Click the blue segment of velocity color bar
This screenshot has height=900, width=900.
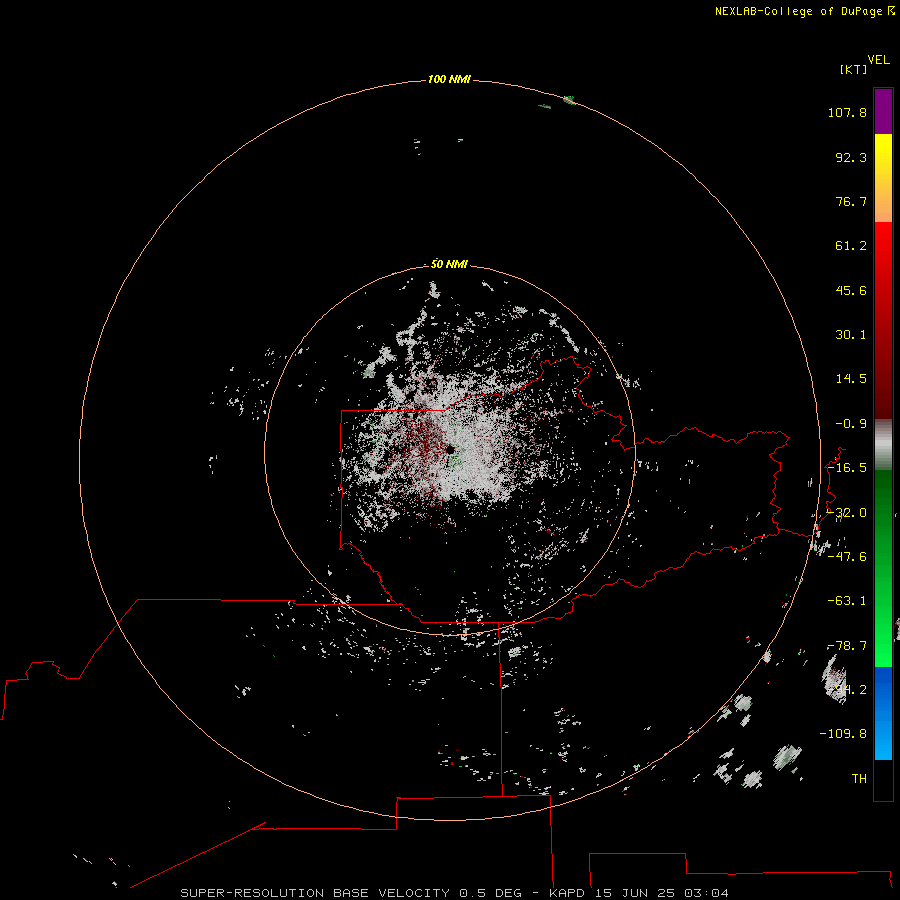point(883,713)
